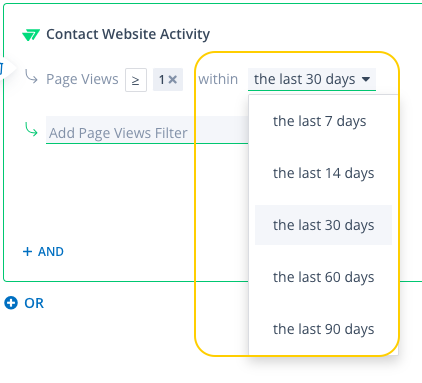
Task: Click the green Contact Website Activity logo icon
Action: [x=31, y=35]
